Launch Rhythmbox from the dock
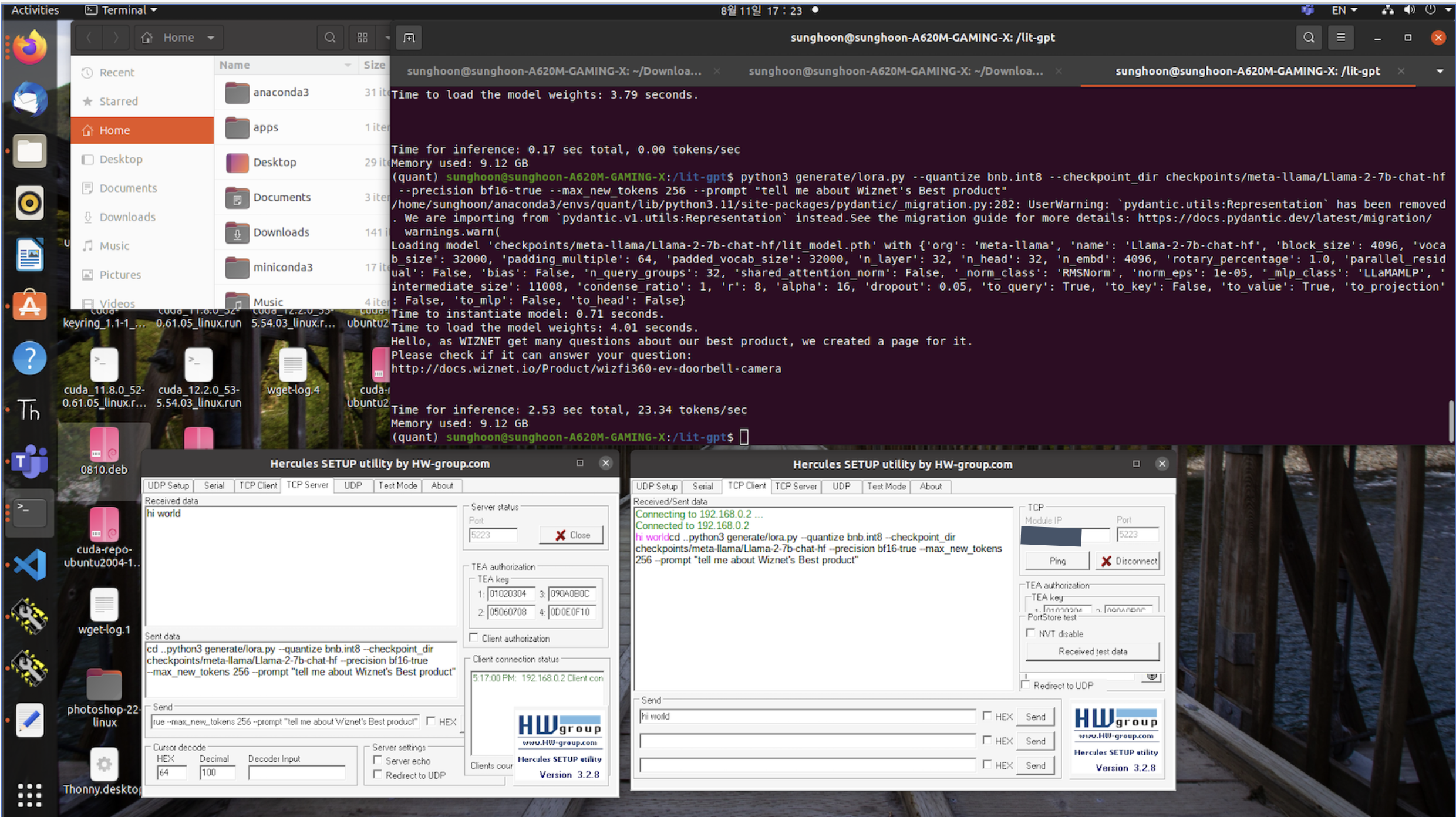1456x817 pixels. [x=29, y=203]
